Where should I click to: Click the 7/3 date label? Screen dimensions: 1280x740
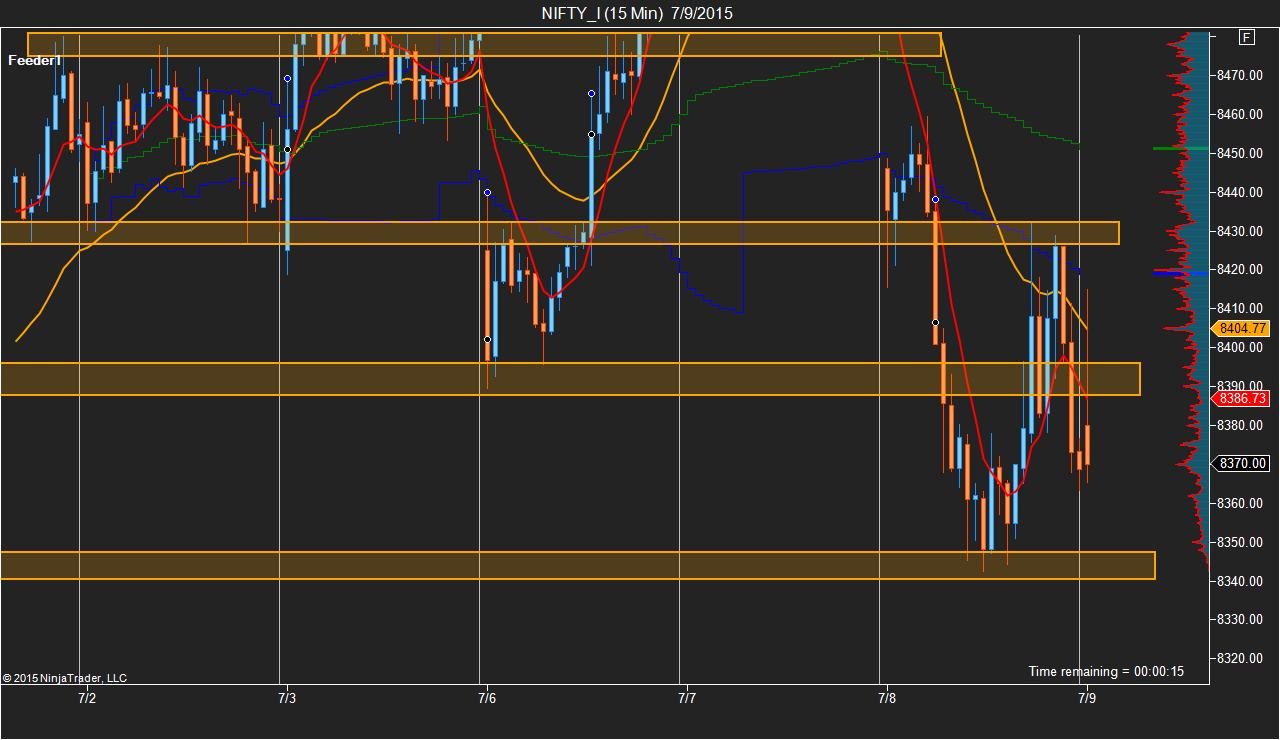point(287,697)
